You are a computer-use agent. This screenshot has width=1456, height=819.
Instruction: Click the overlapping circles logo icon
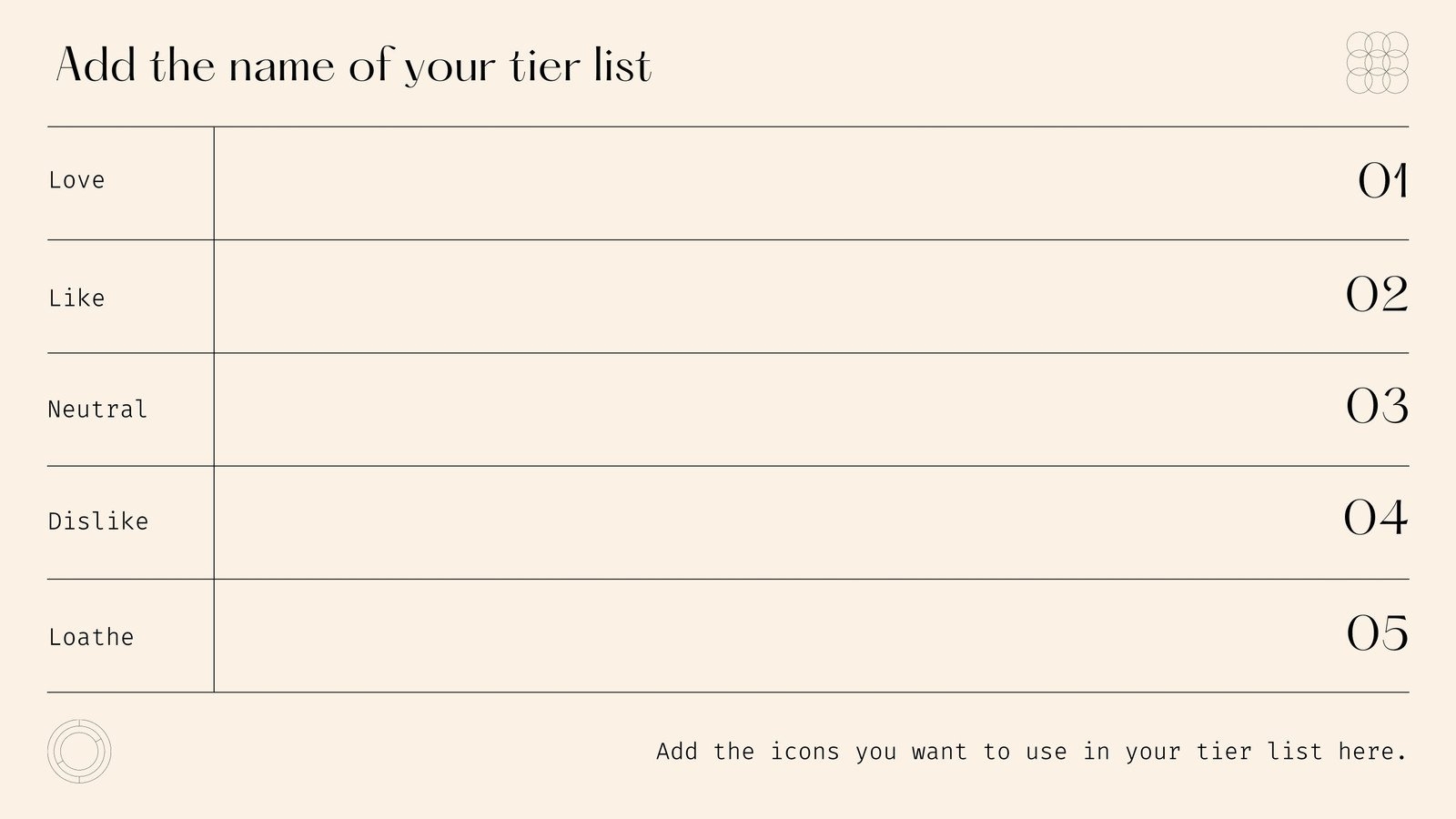tap(1377, 63)
